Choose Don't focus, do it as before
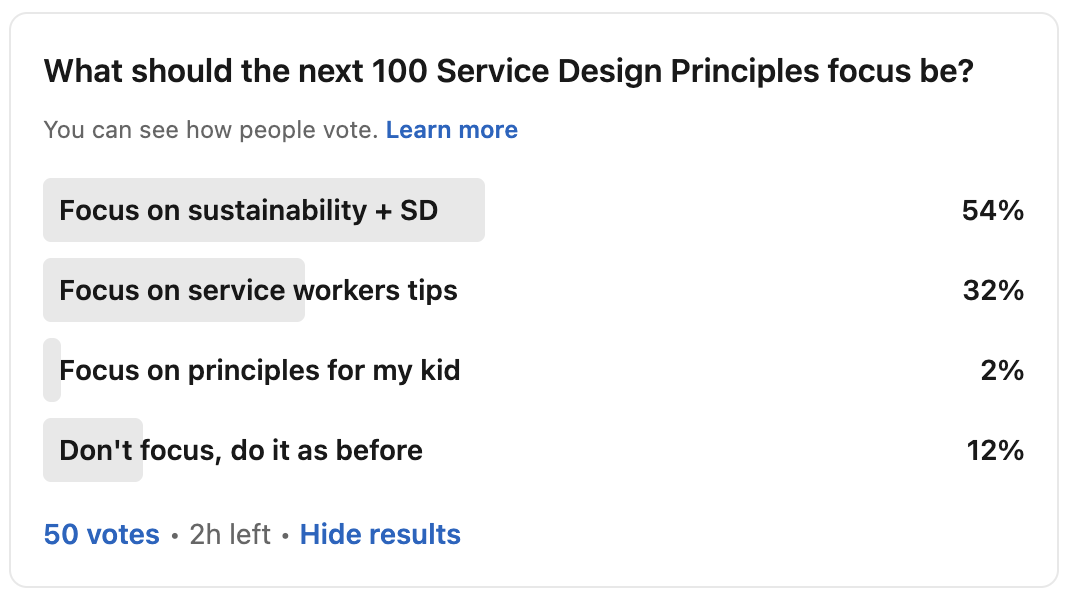 (241, 451)
